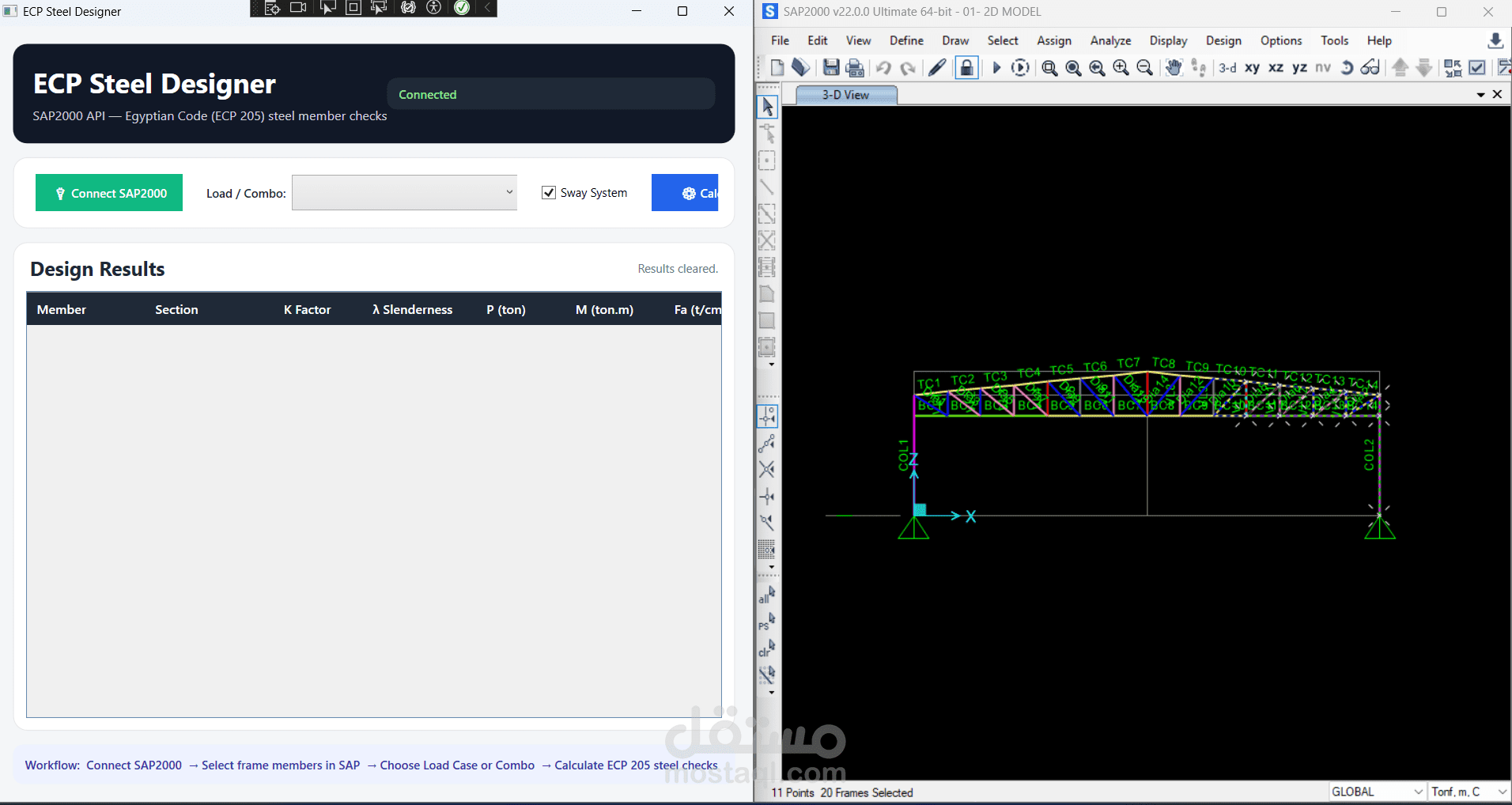Select the Rubber Band Zoom icon

click(1049, 68)
